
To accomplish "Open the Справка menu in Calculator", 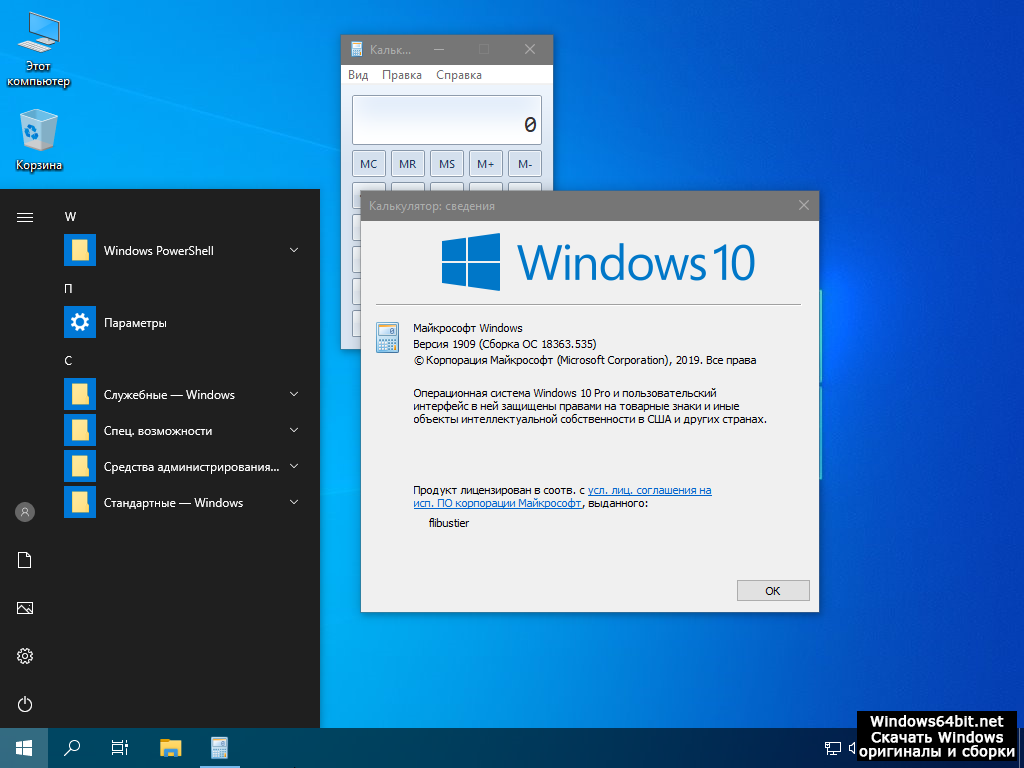I will coord(459,75).
